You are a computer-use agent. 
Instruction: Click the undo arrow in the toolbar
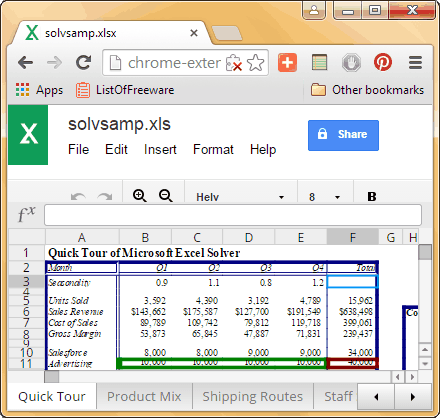click(x=78, y=197)
